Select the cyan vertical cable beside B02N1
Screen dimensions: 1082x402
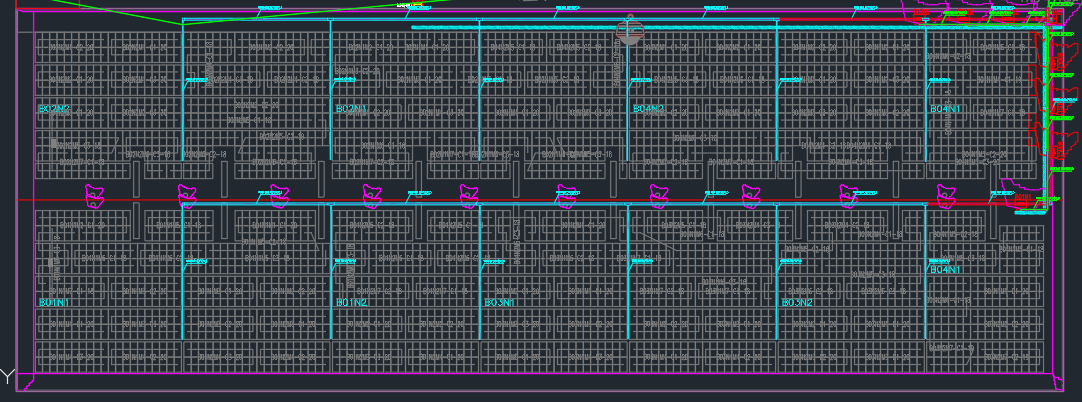tap(331, 90)
